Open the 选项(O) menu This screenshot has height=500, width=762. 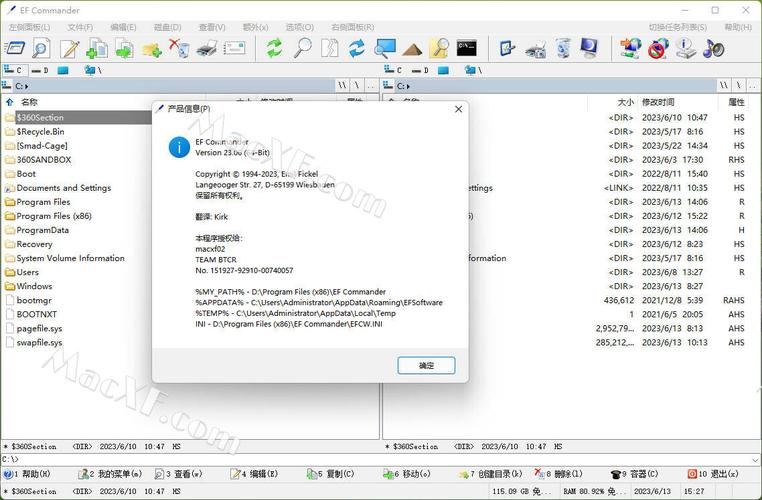point(300,27)
